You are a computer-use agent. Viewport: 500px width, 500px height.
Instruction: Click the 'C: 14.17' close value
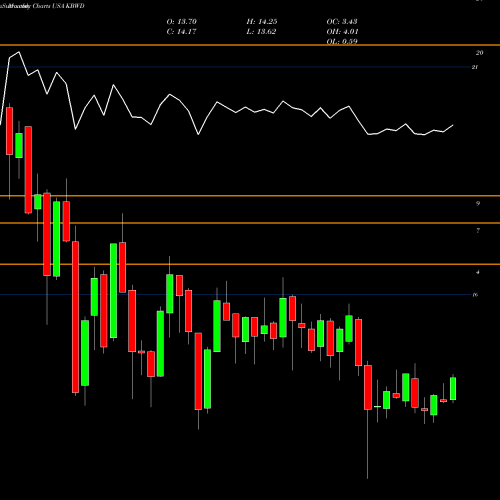[181, 32]
